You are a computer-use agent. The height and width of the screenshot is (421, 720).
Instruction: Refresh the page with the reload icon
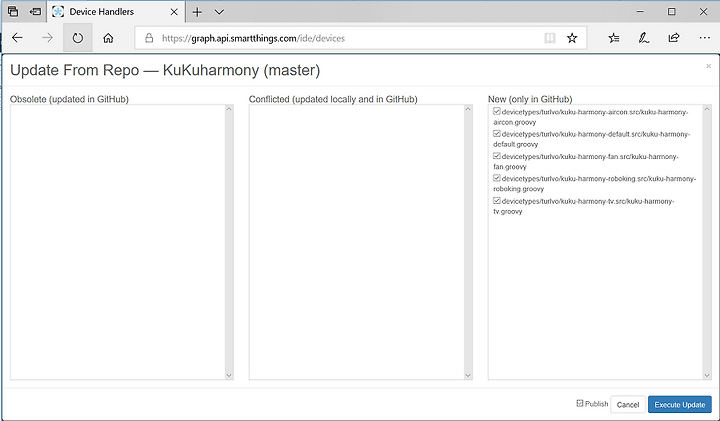click(78, 38)
